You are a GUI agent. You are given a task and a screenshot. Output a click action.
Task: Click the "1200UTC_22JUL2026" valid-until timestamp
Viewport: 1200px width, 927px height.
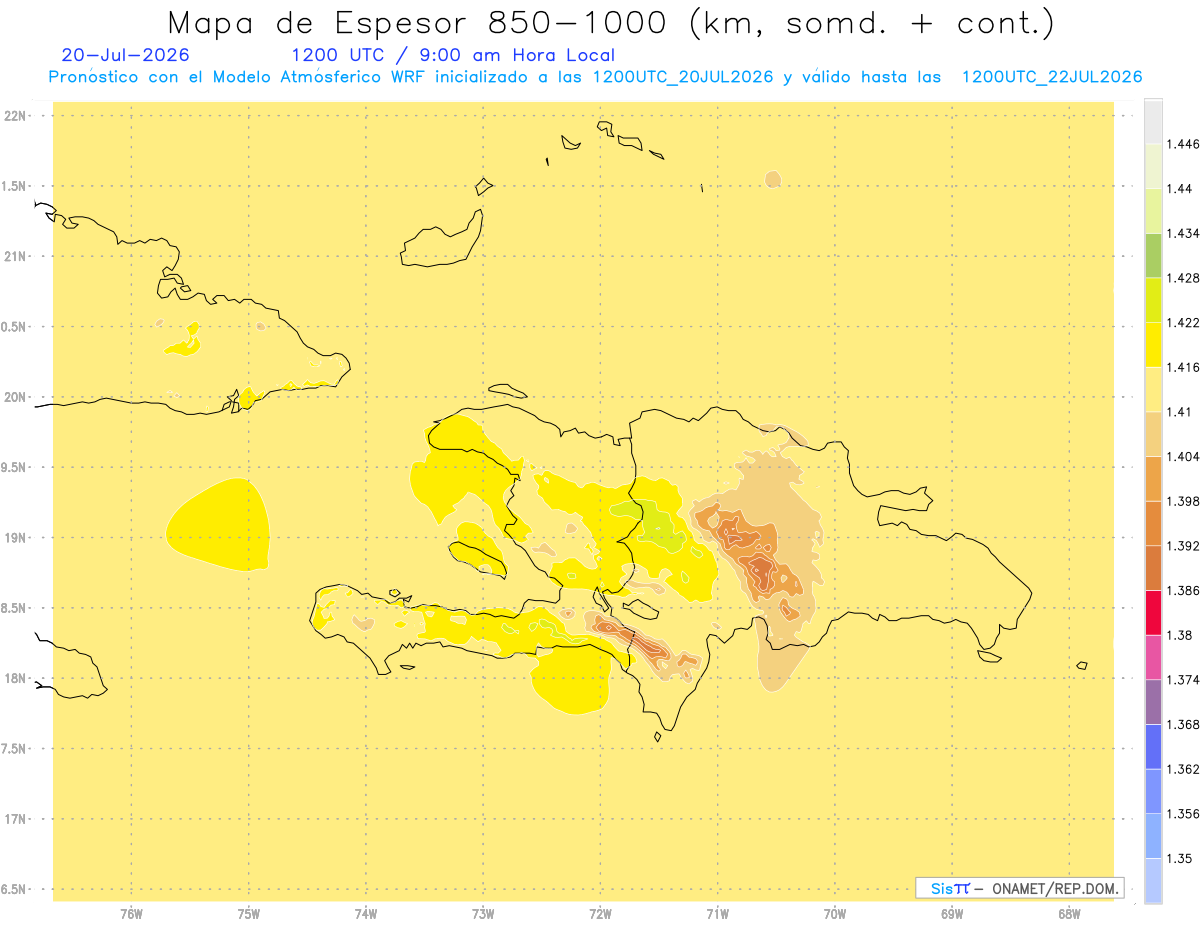pyautogui.click(x=1052, y=77)
